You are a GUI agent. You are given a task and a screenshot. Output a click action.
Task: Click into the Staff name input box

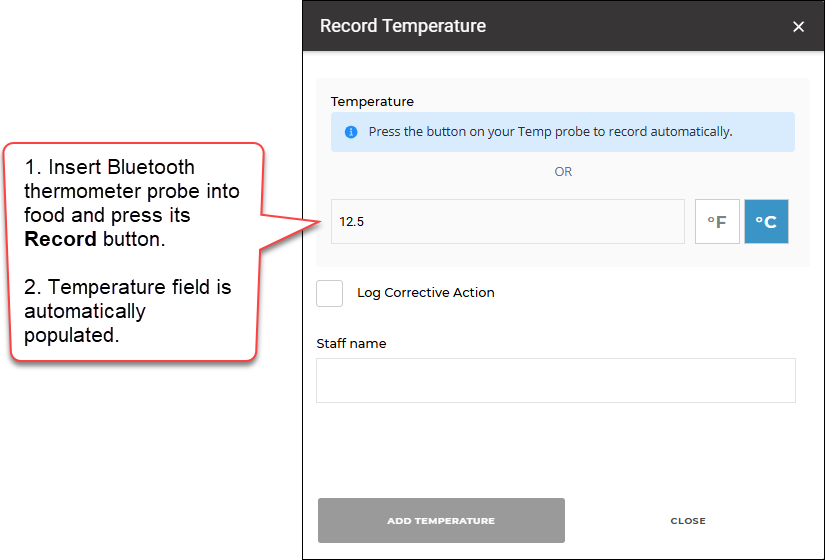click(x=556, y=381)
